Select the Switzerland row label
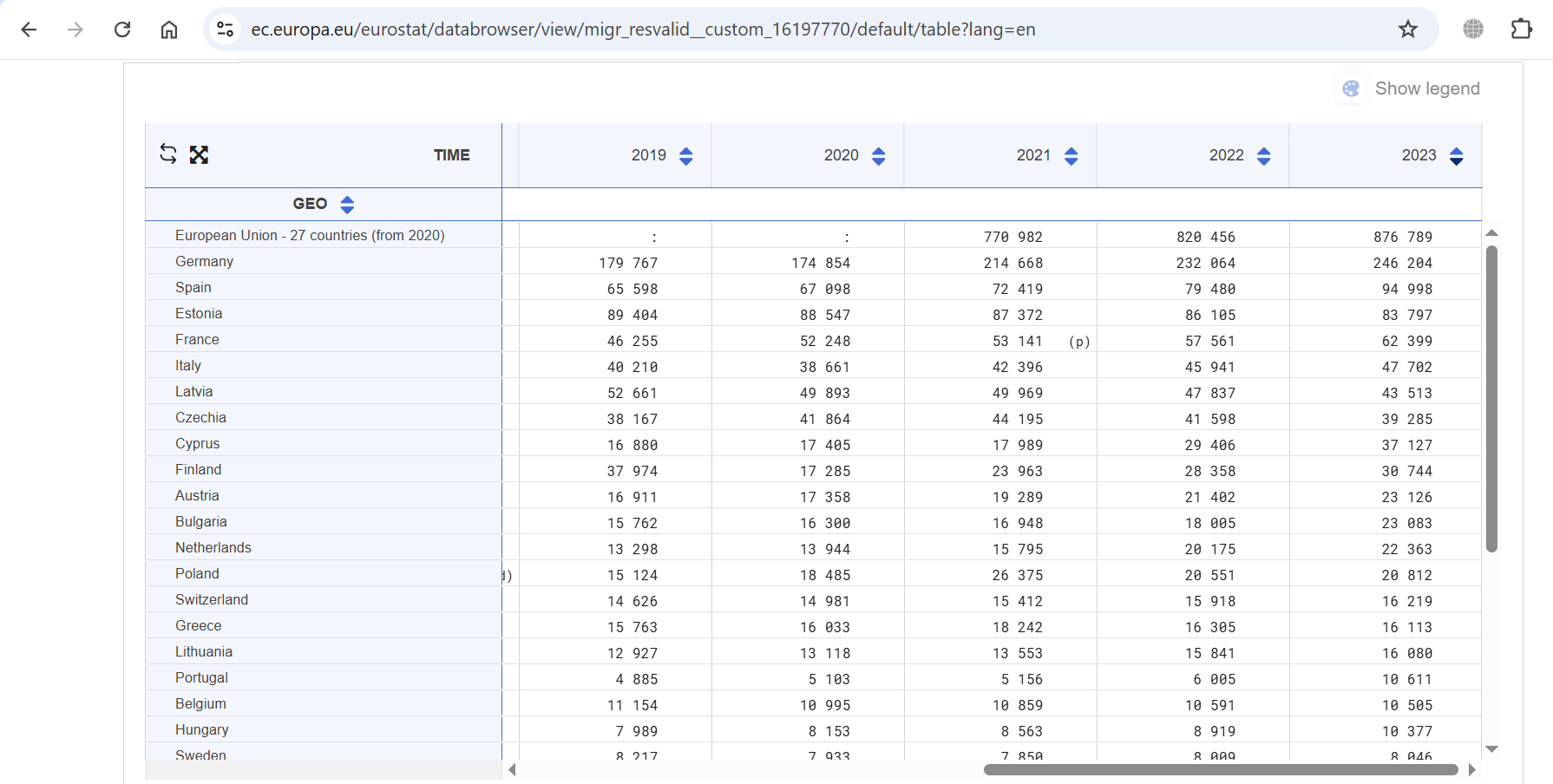 click(212, 599)
